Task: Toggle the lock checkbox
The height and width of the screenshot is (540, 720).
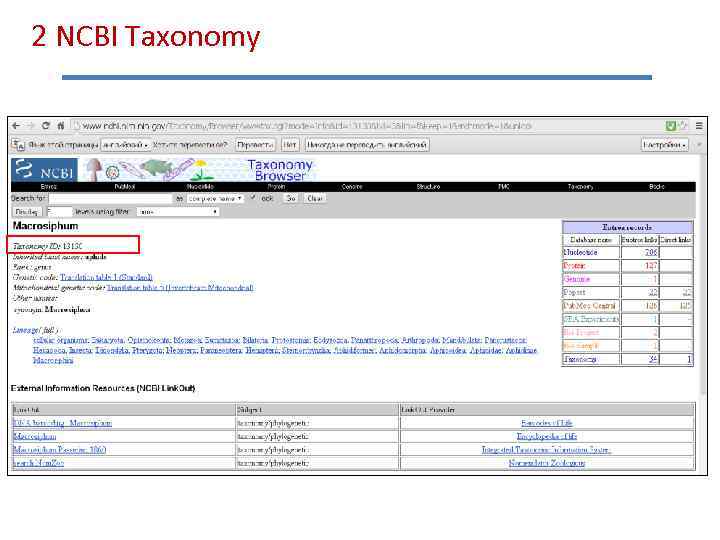Action: 253,198
